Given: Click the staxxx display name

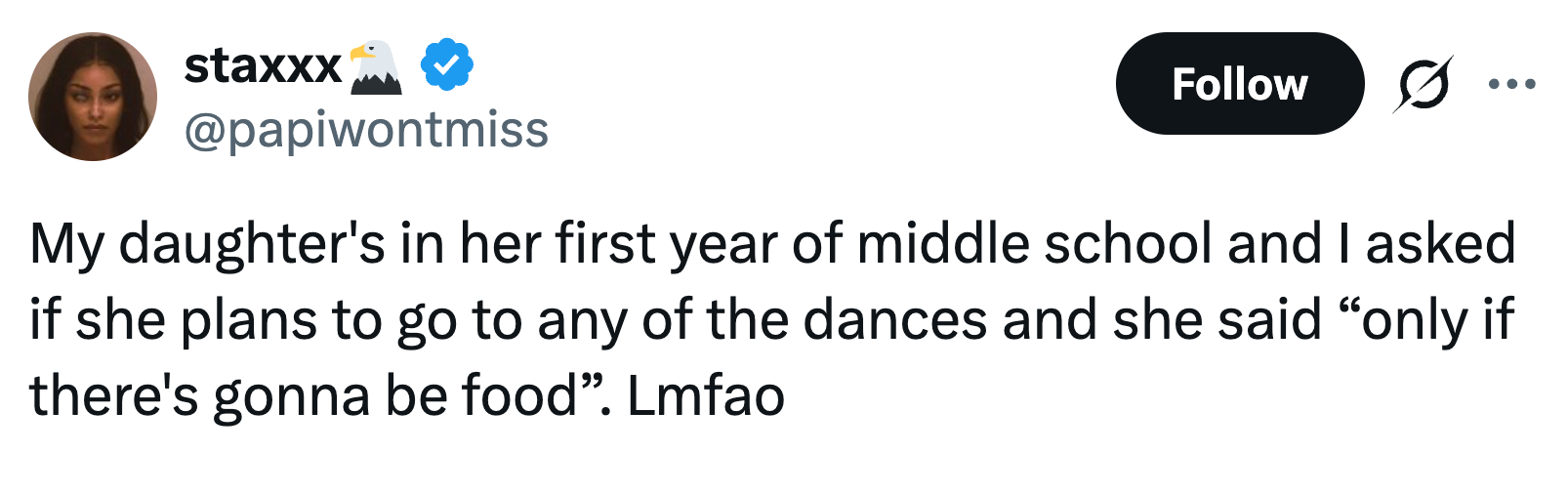Looking at the screenshot, I should (263, 66).
